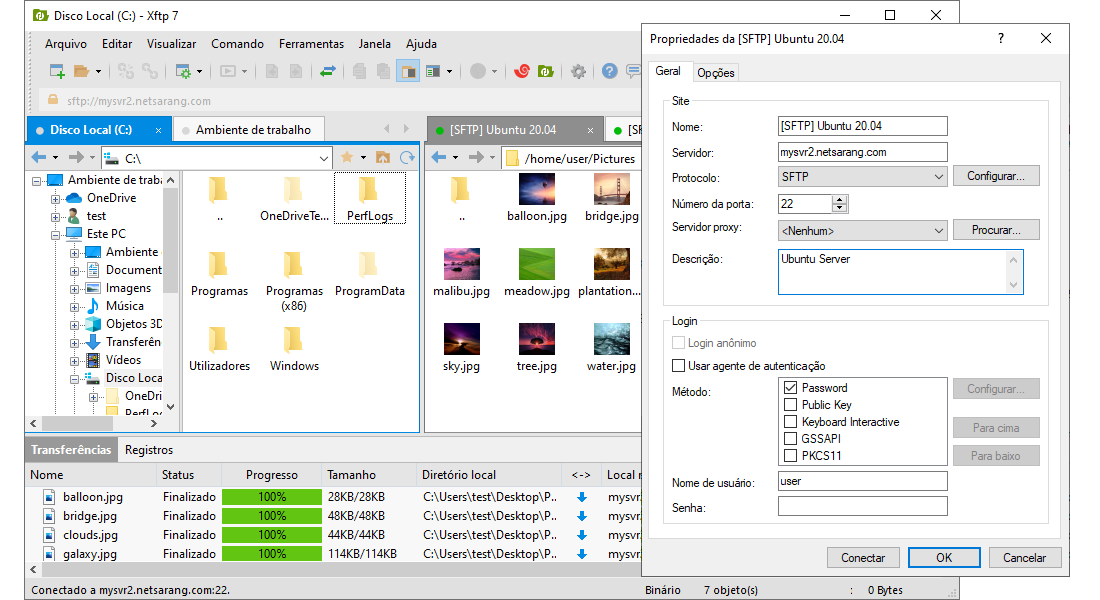This screenshot has height=600, width=1100.
Task: Open the Visualizar menu
Action: tap(171, 44)
